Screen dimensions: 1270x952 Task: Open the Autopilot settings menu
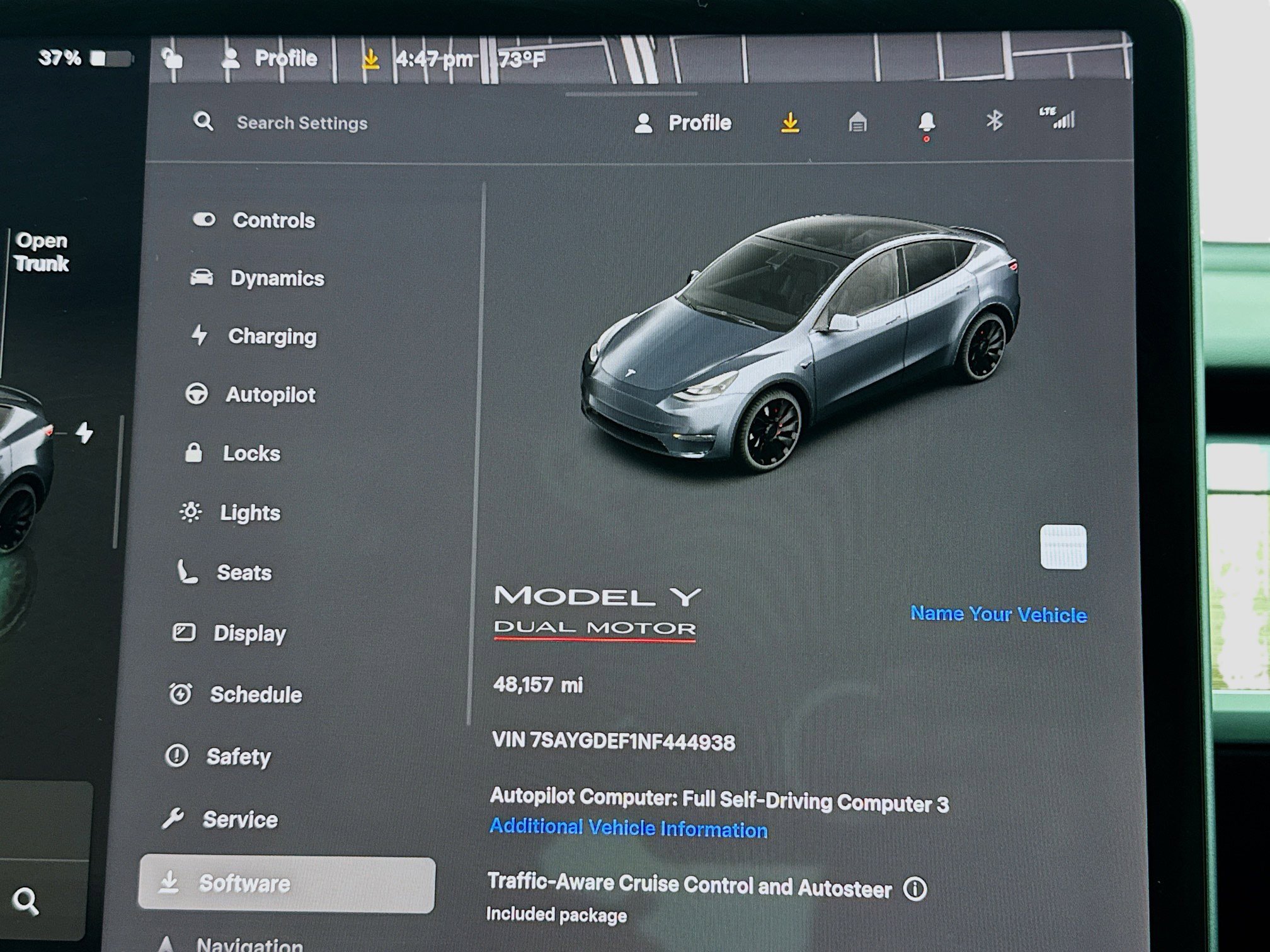click(x=250, y=395)
